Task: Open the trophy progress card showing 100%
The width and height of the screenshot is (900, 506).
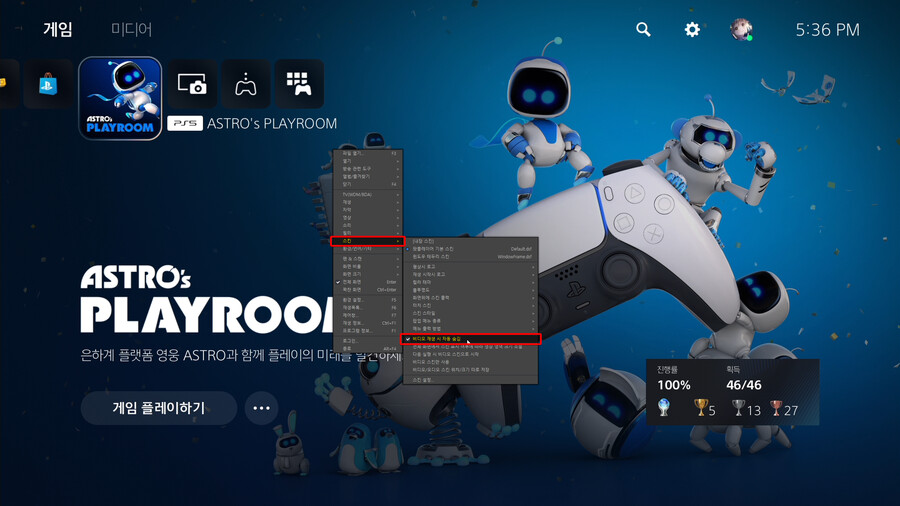Action: 732,392
